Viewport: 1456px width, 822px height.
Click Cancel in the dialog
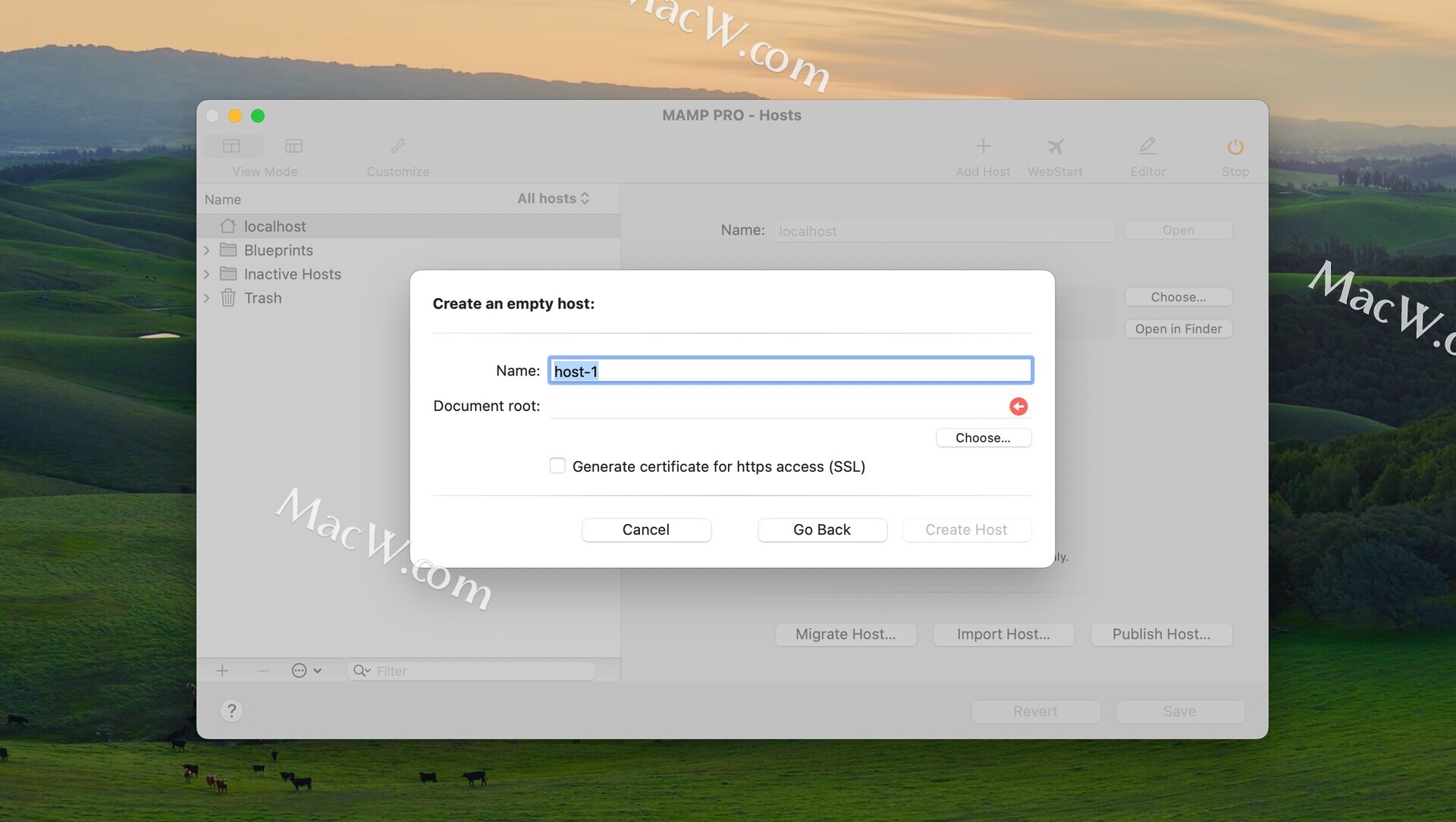pos(646,529)
